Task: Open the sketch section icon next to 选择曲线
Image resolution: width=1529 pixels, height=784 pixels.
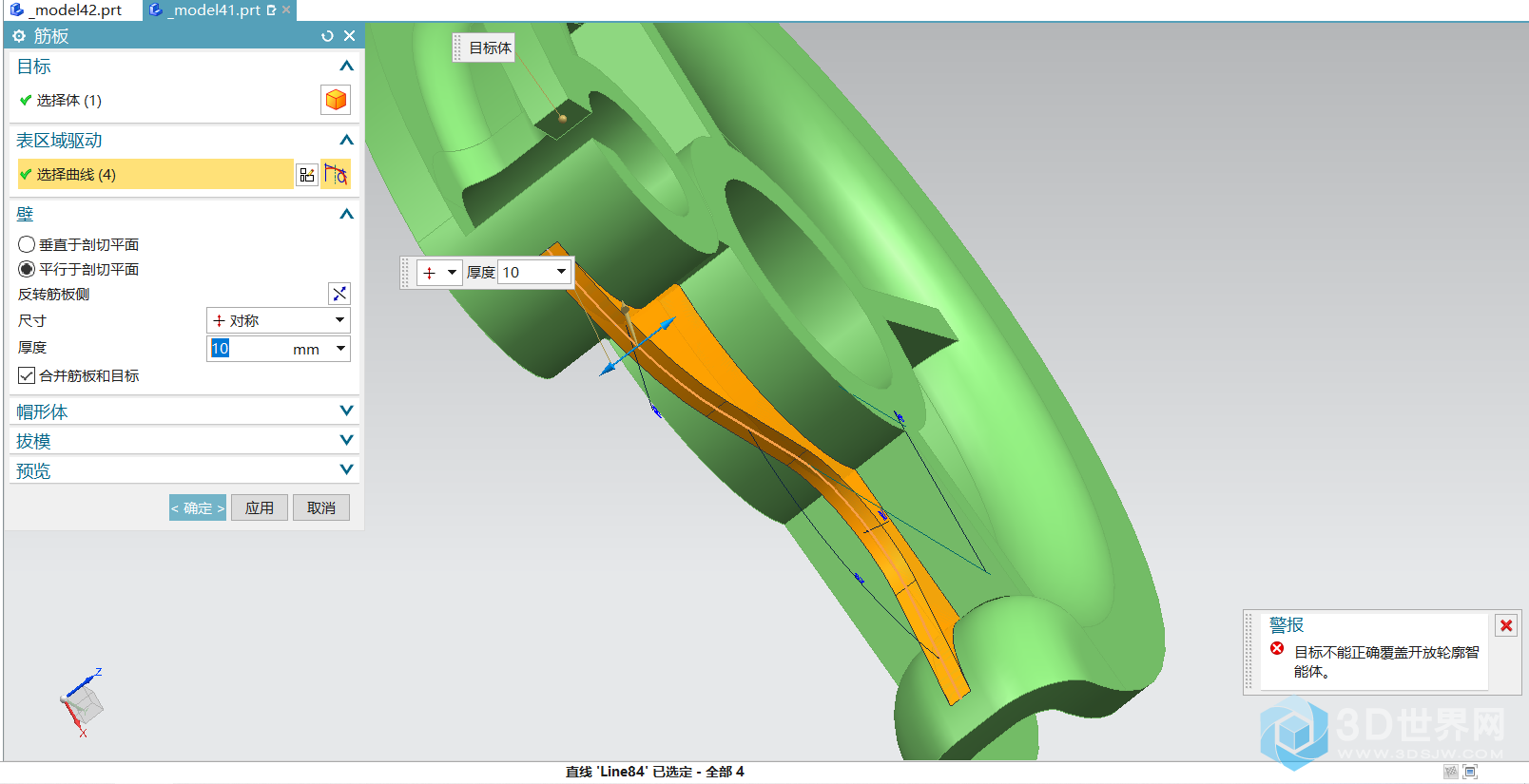Action: (x=307, y=175)
